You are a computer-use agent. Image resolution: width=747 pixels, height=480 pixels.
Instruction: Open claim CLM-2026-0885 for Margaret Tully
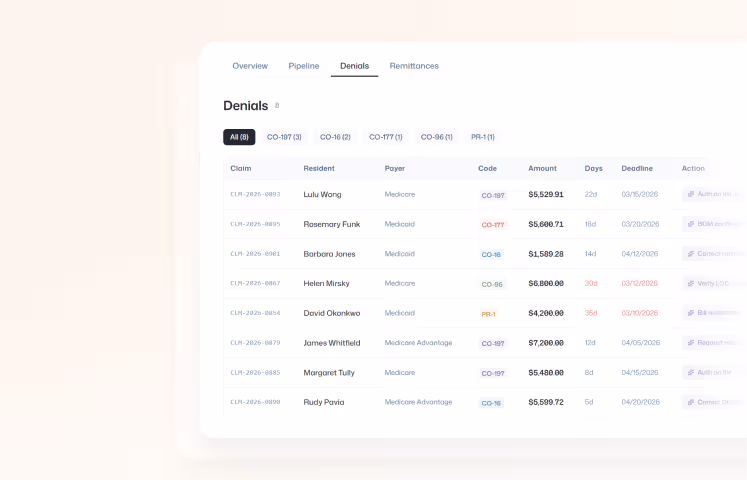[x=255, y=372]
